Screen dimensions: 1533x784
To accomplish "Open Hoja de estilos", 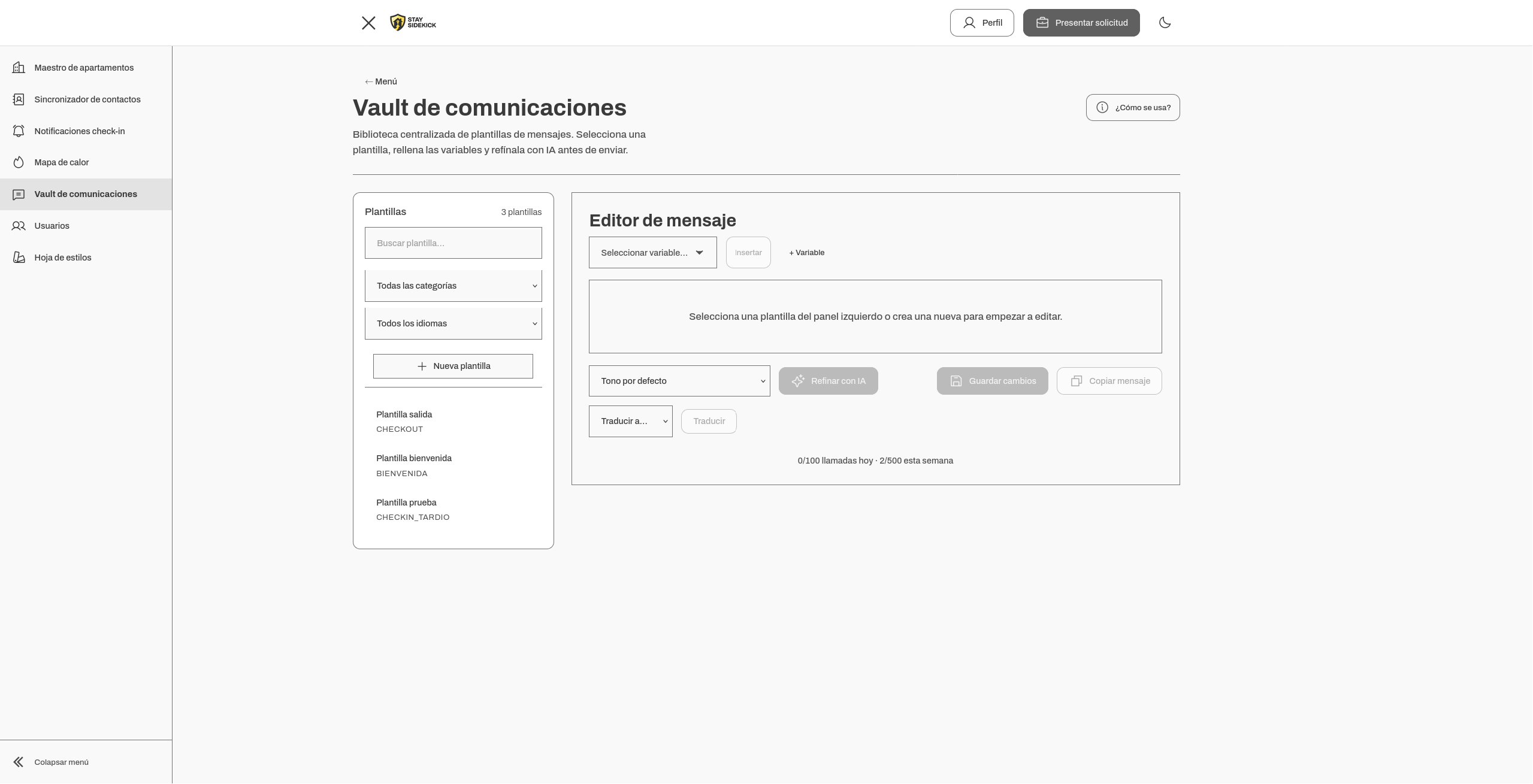I will pyautogui.click(x=86, y=258).
